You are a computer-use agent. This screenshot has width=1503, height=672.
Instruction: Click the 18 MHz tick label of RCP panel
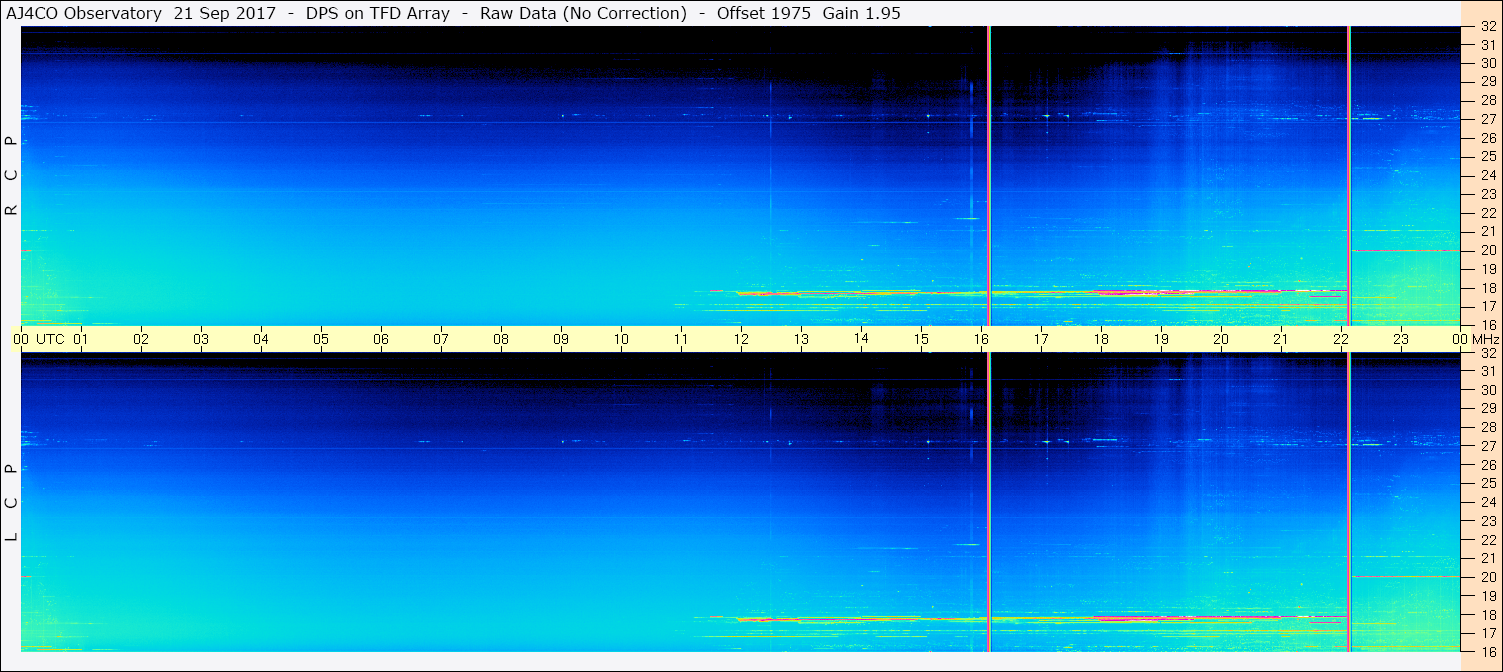[x=1488, y=288]
